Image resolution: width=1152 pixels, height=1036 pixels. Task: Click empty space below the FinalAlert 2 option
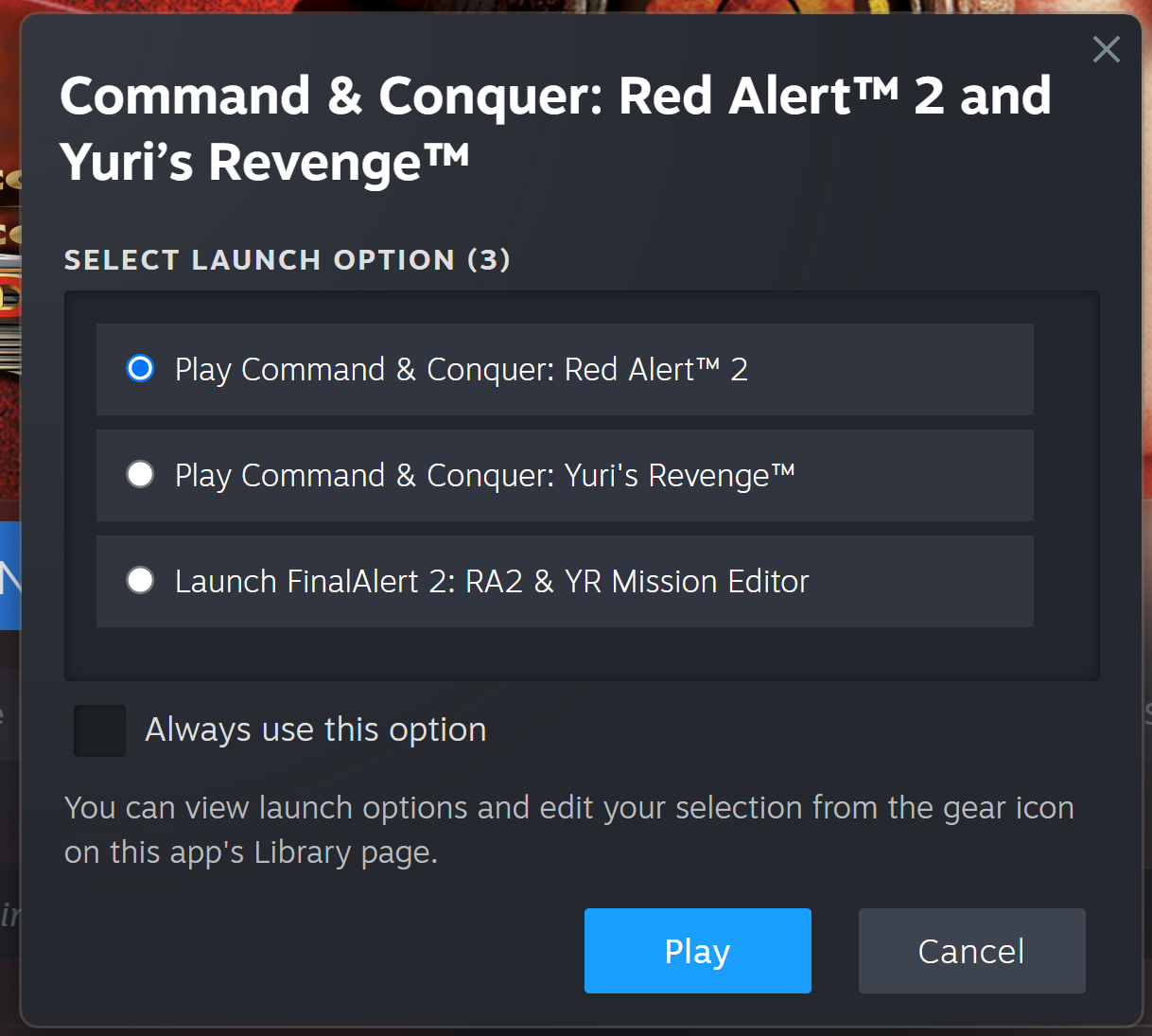[x=581, y=653]
